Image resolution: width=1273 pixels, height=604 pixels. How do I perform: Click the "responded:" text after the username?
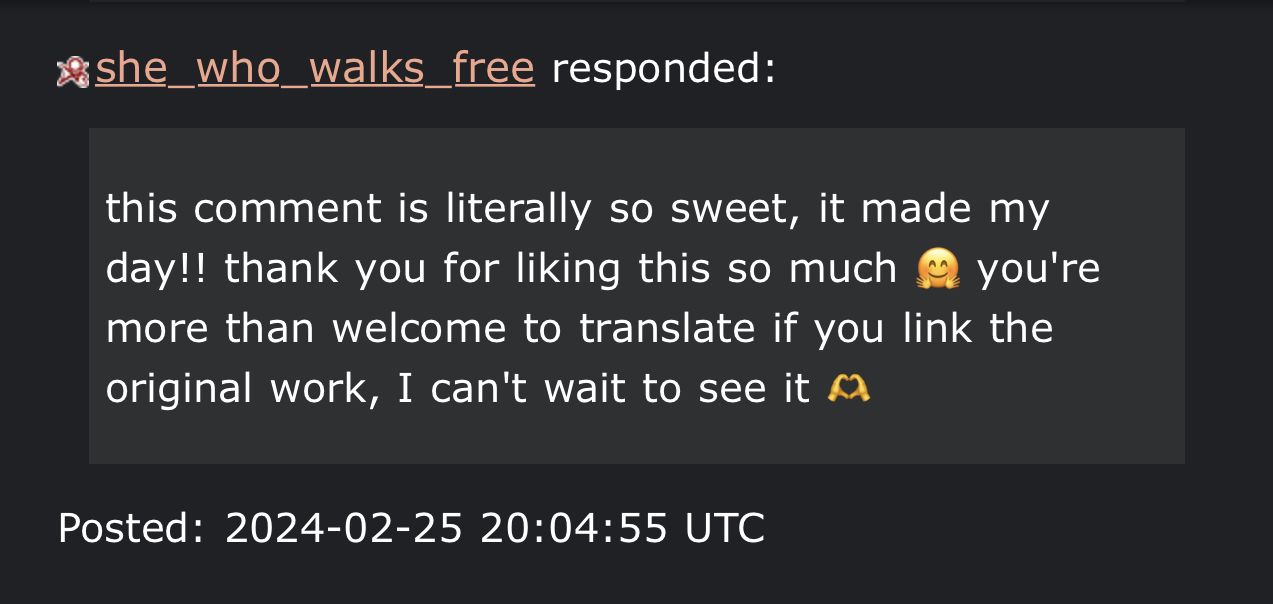(x=663, y=69)
